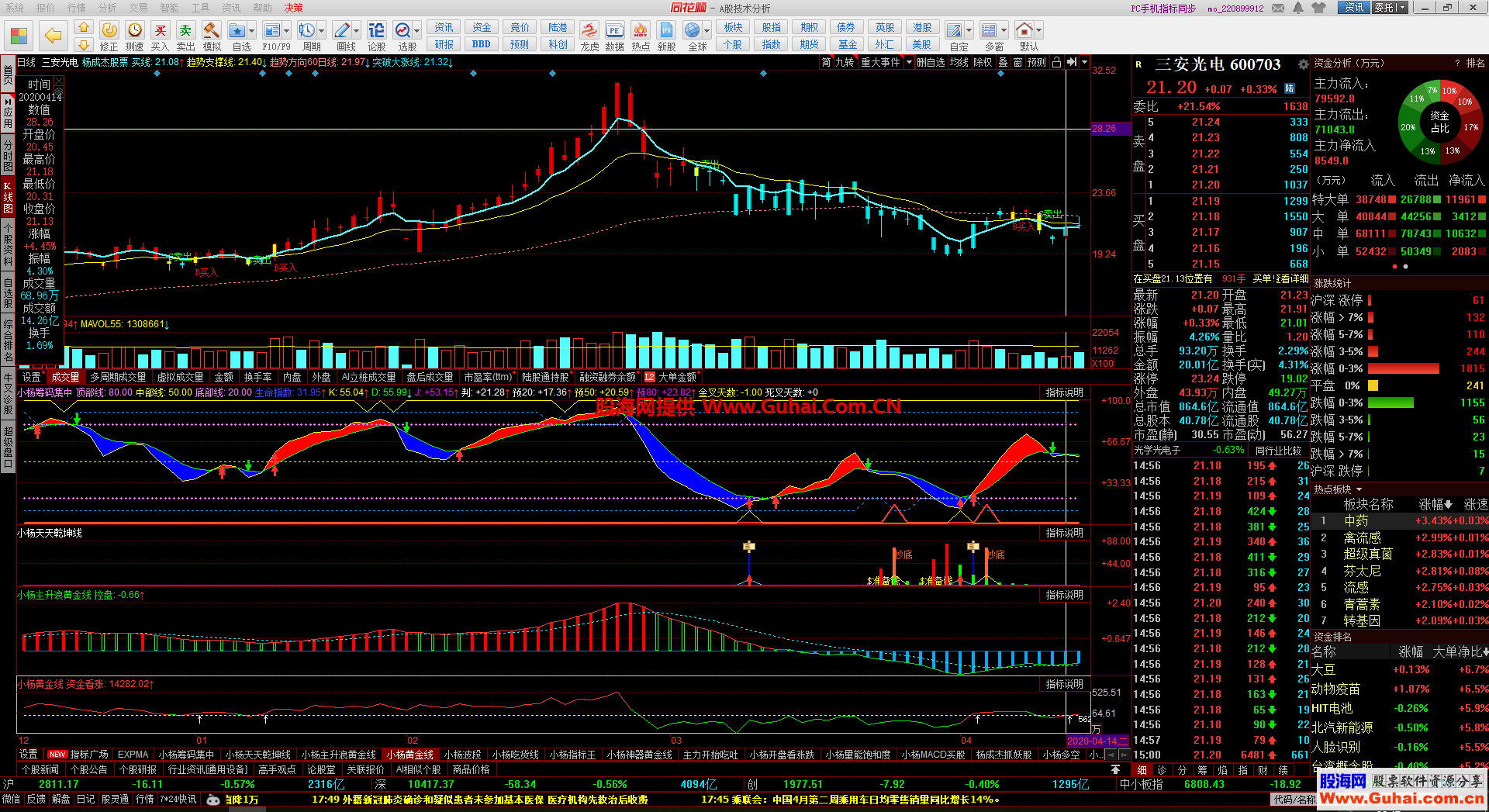Toggle the 九转 indicator on the chart
The height and width of the screenshot is (812, 1489).
tap(845, 63)
